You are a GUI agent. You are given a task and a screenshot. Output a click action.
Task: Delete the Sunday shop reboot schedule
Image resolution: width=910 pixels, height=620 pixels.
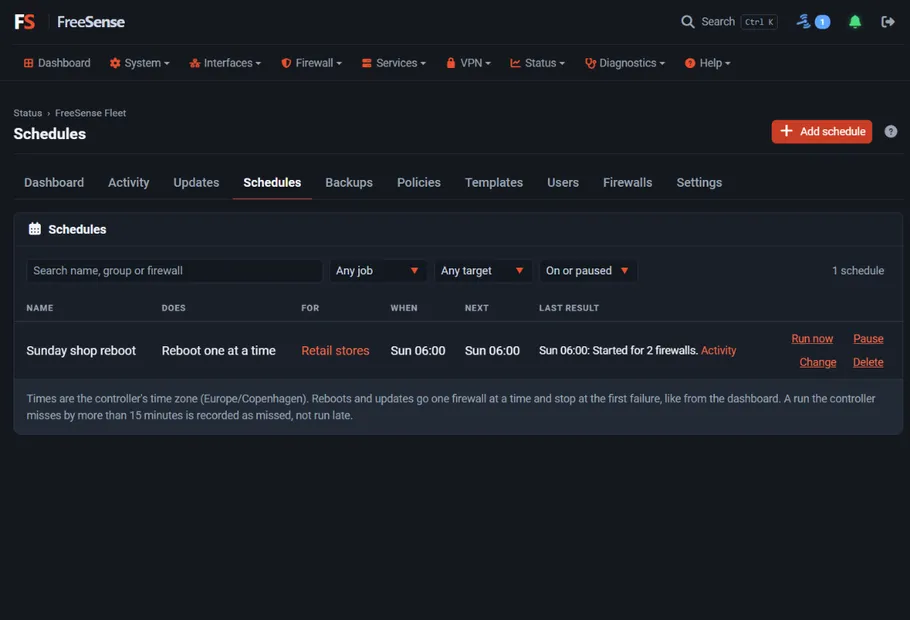tap(868, 362)
